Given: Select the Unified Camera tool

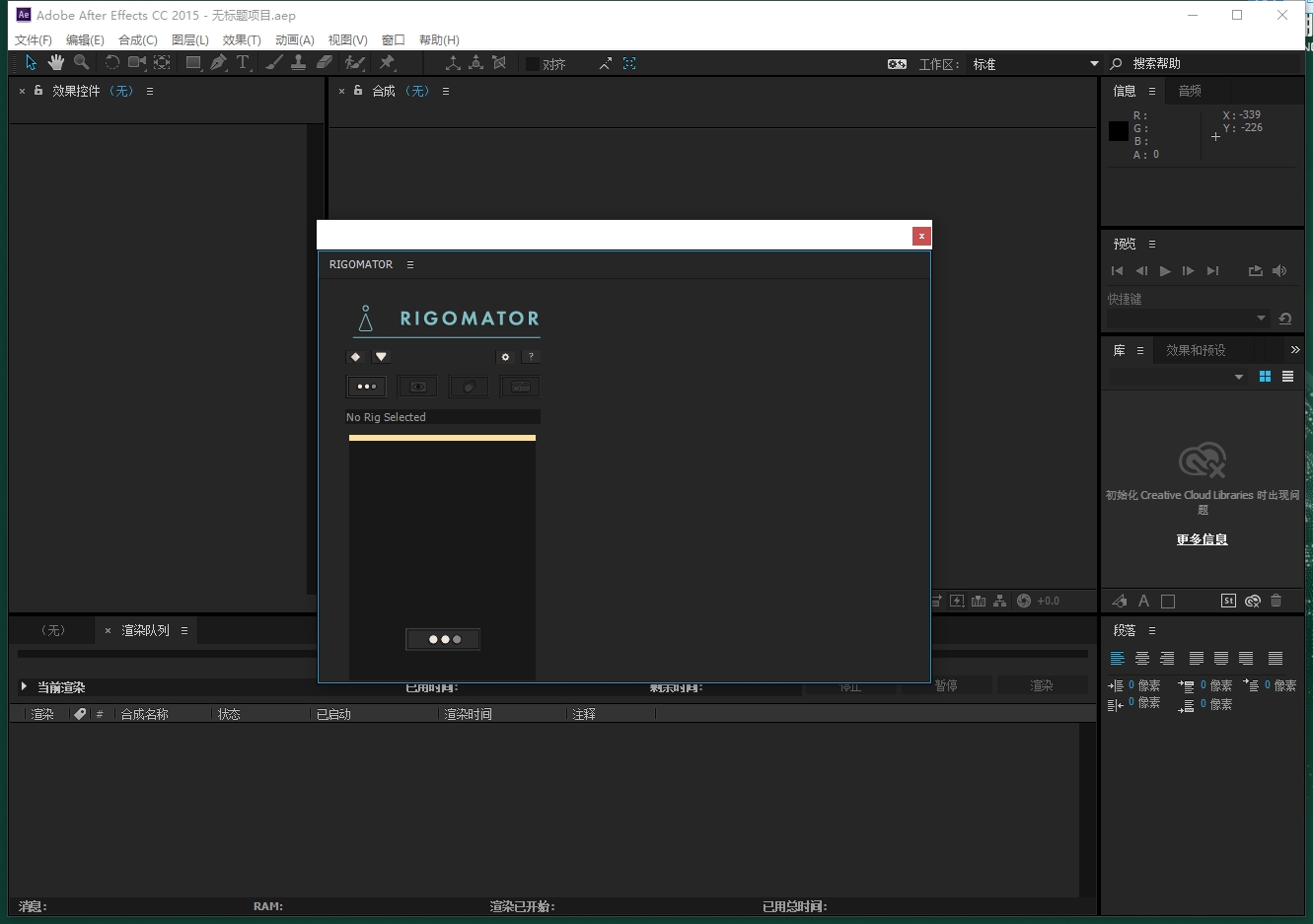Looking at the screenshot, I should (136, 62).
